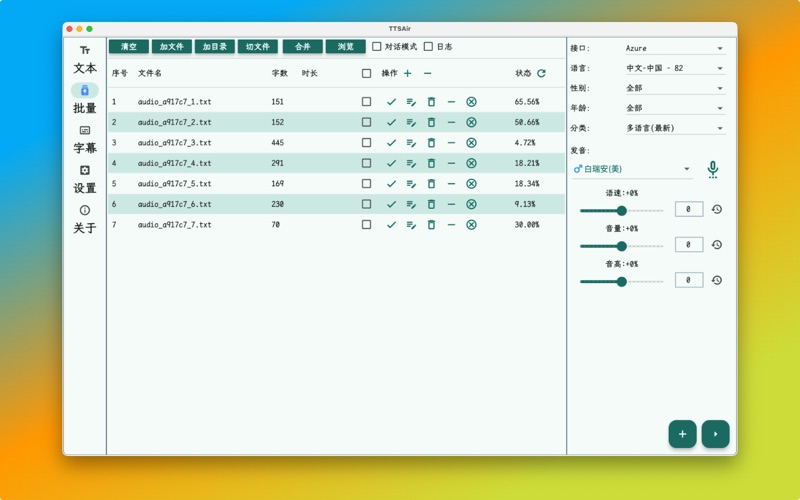Screen dimensions: 800x500
Task: Click the circled X icon for audio_a917c7_6.txt
Action: (471, 204)
